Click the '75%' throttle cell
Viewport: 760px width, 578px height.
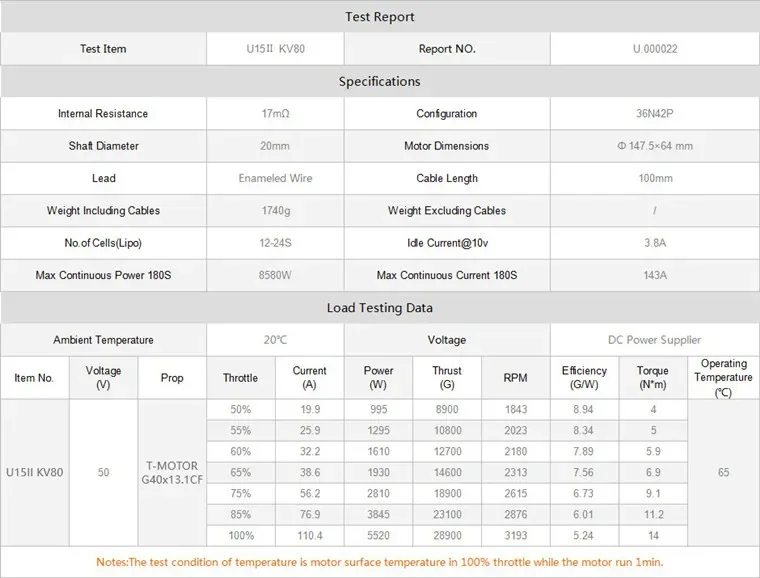240,493
